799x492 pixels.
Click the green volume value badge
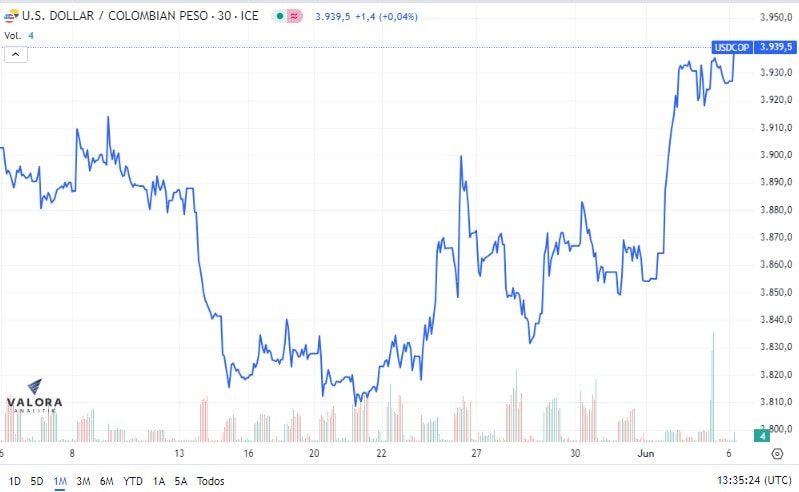pos(762,436)
